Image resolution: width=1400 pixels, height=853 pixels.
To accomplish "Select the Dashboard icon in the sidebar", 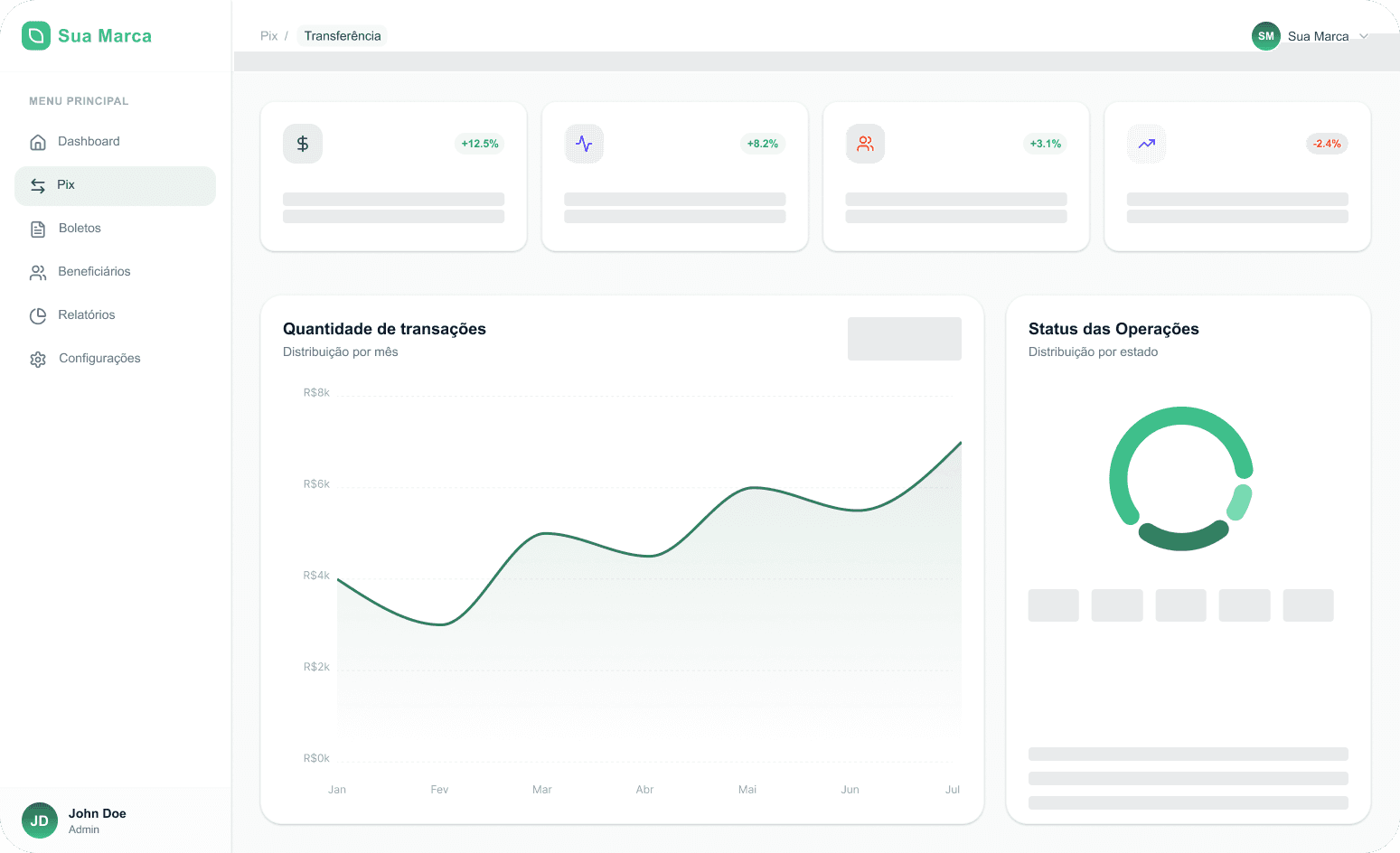I will [37, 142].
